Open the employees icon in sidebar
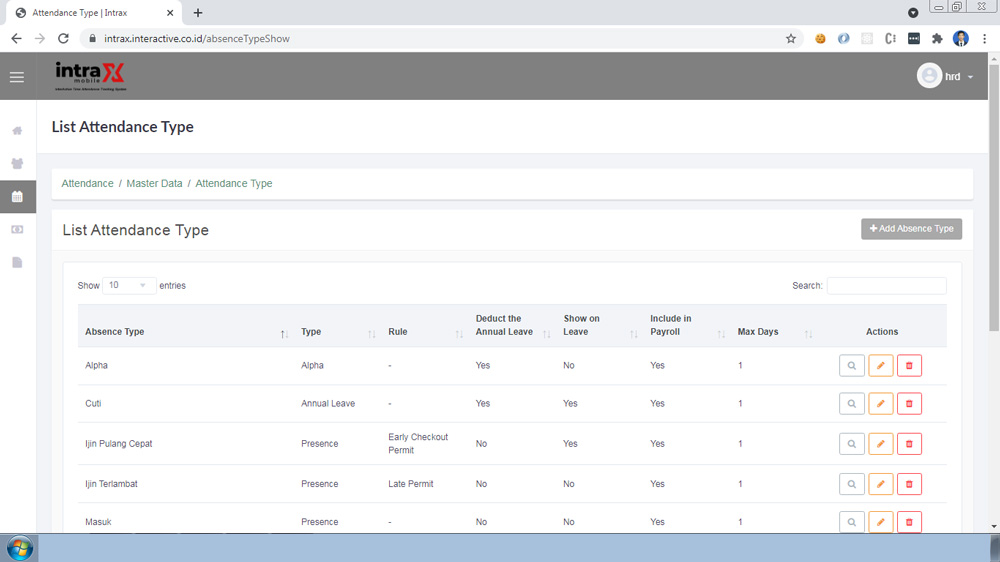The image size is (1000, 562). pos(17,164)
